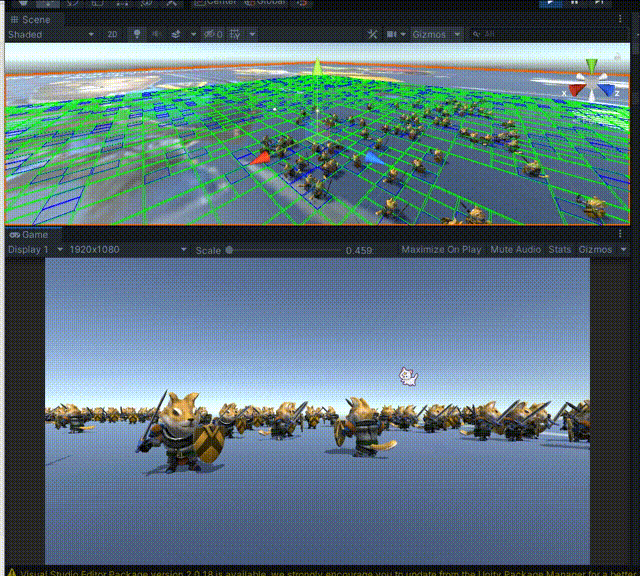
Task: Open 1920x1080 resolution dropdown
Action: click(x=128, y=249)
